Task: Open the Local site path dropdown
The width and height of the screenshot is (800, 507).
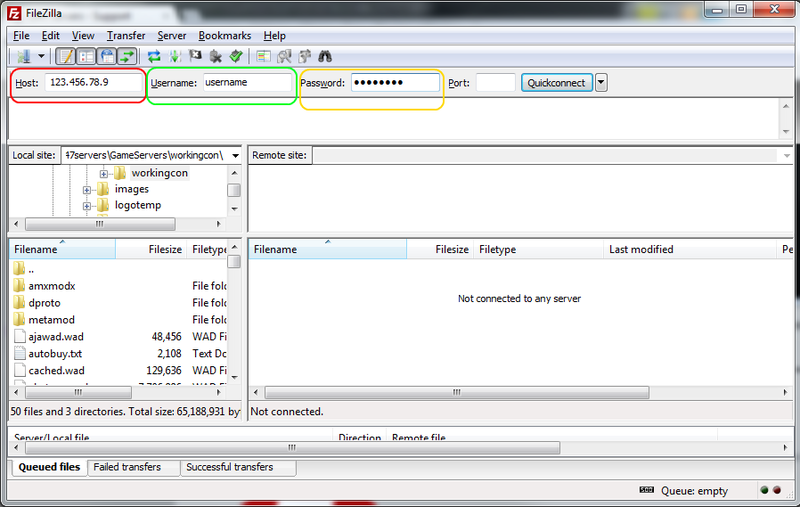Action: tap(235, 156)
